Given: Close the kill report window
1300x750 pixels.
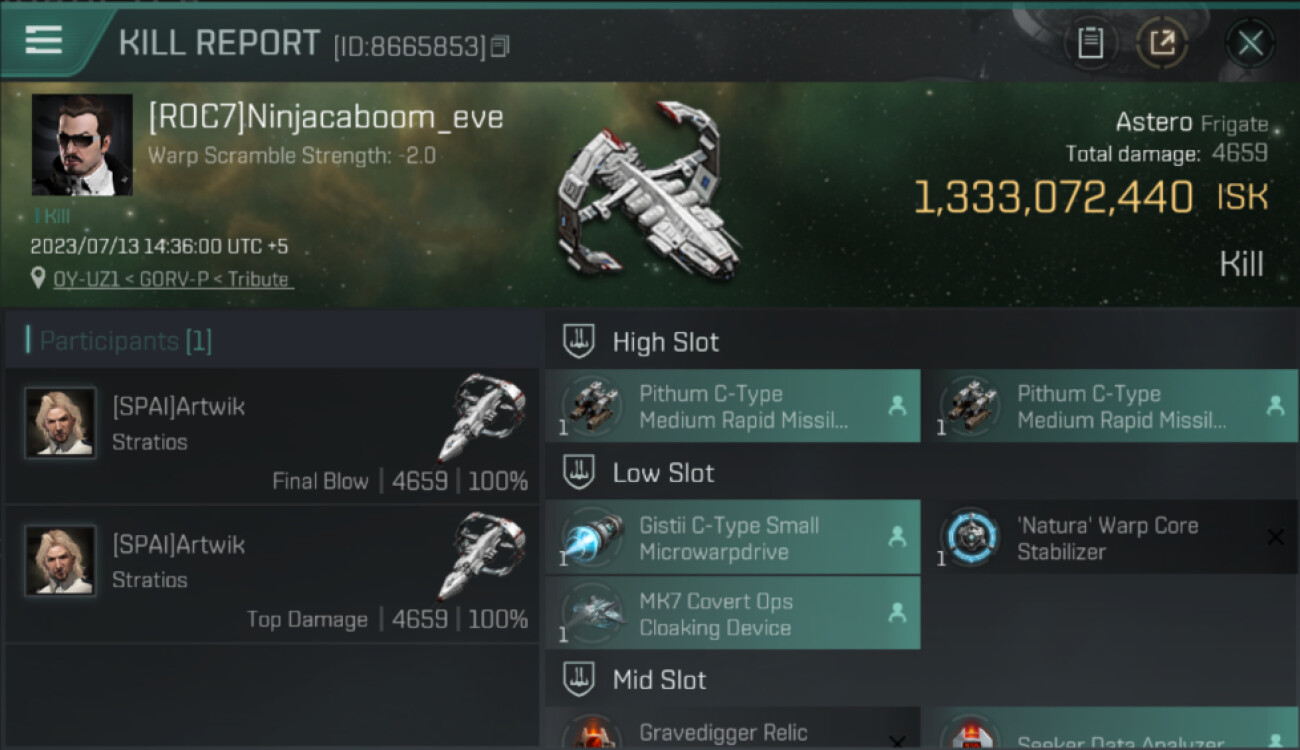Looking at the screenshot, I should click(x=1250, y=43).
